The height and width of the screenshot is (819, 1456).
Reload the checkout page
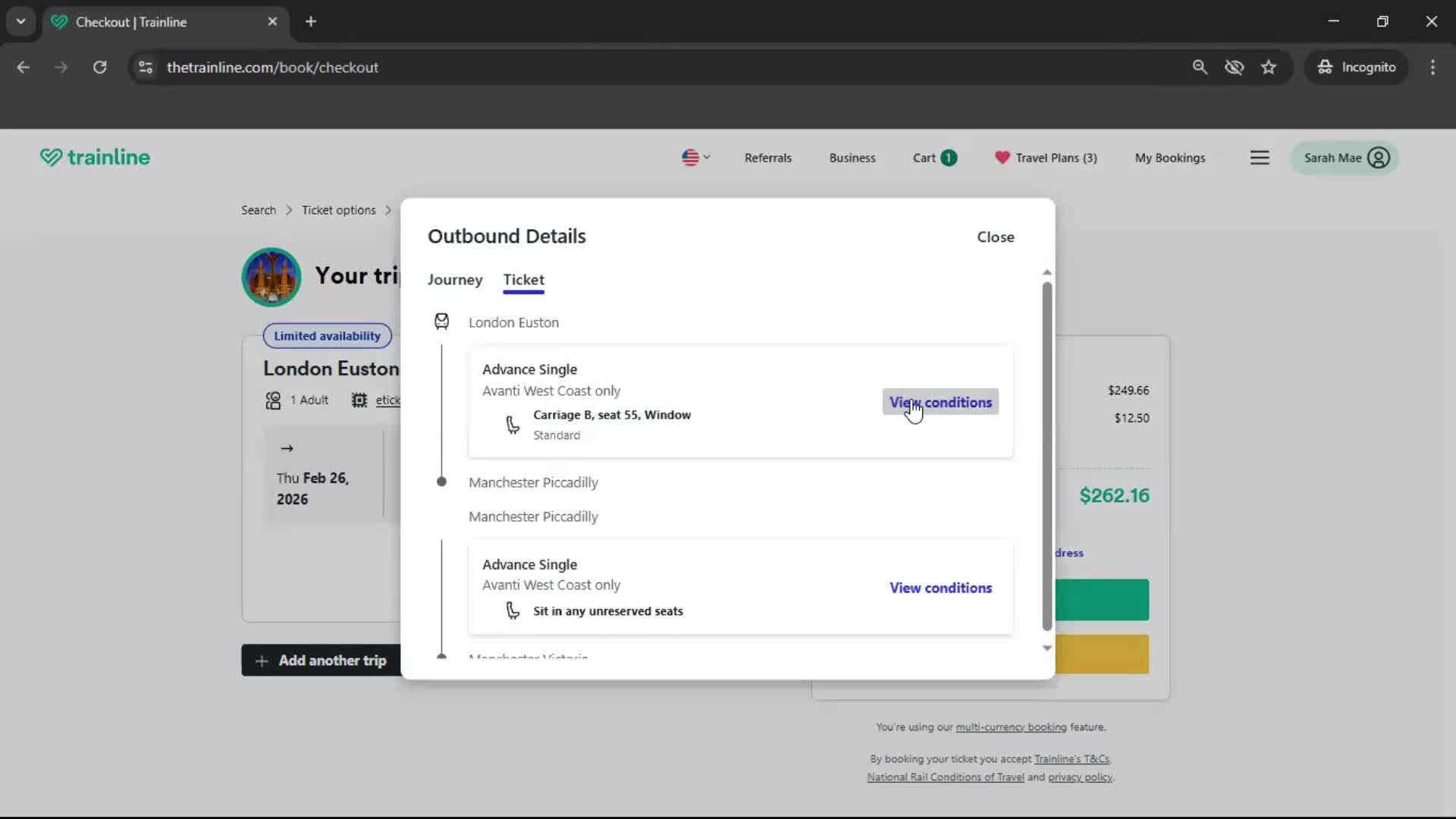(99, 67)
